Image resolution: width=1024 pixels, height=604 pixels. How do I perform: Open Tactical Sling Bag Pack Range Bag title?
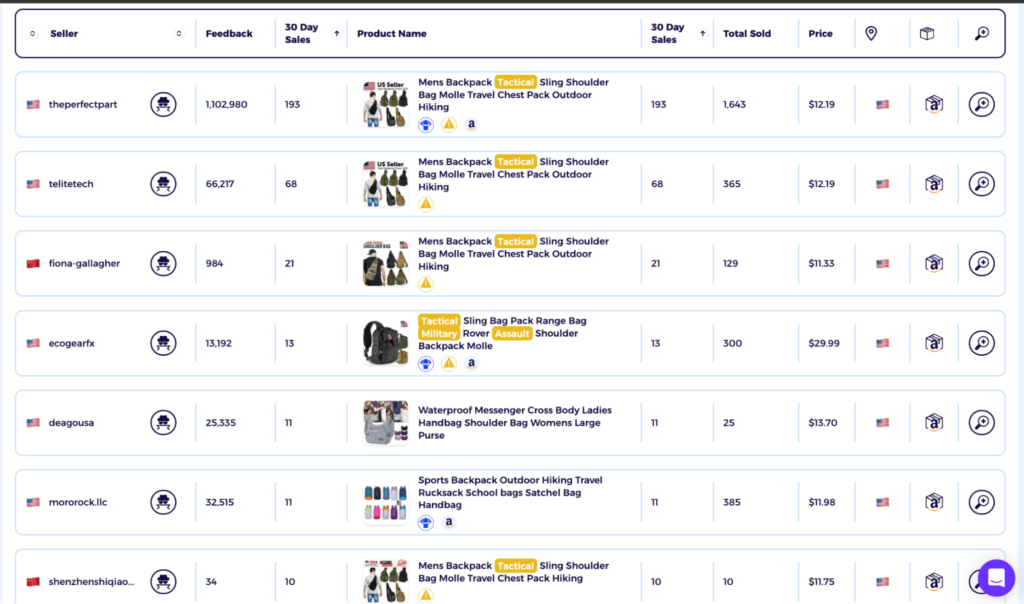point(502,333)
